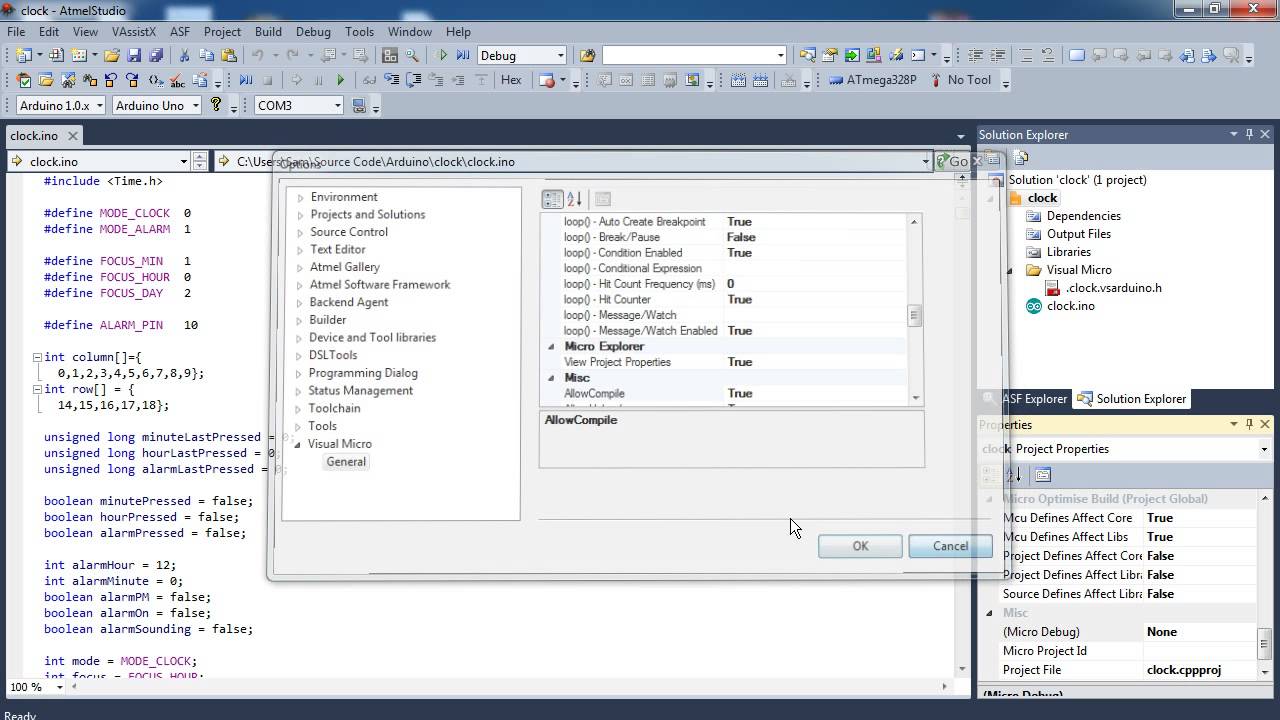This screenshot has width=1280, height=720.
Task: Select the Output Files node
Action: [1079, 234]
